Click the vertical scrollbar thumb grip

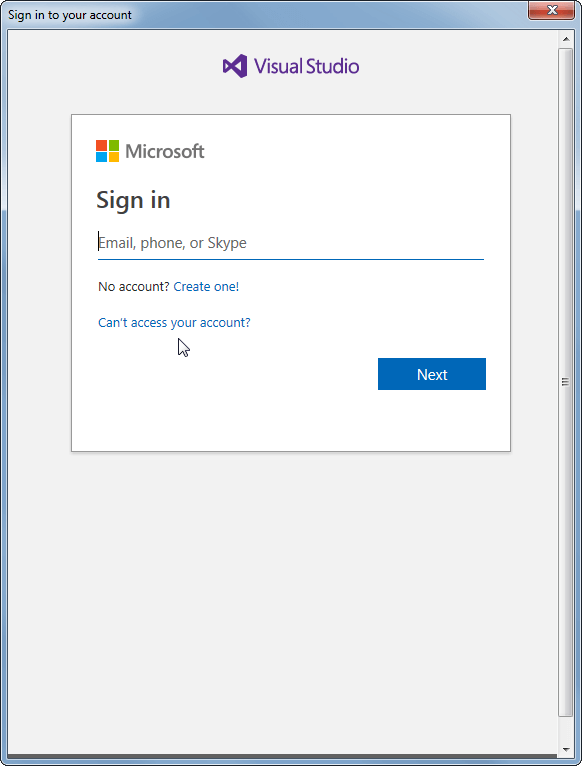coord(565,382)
